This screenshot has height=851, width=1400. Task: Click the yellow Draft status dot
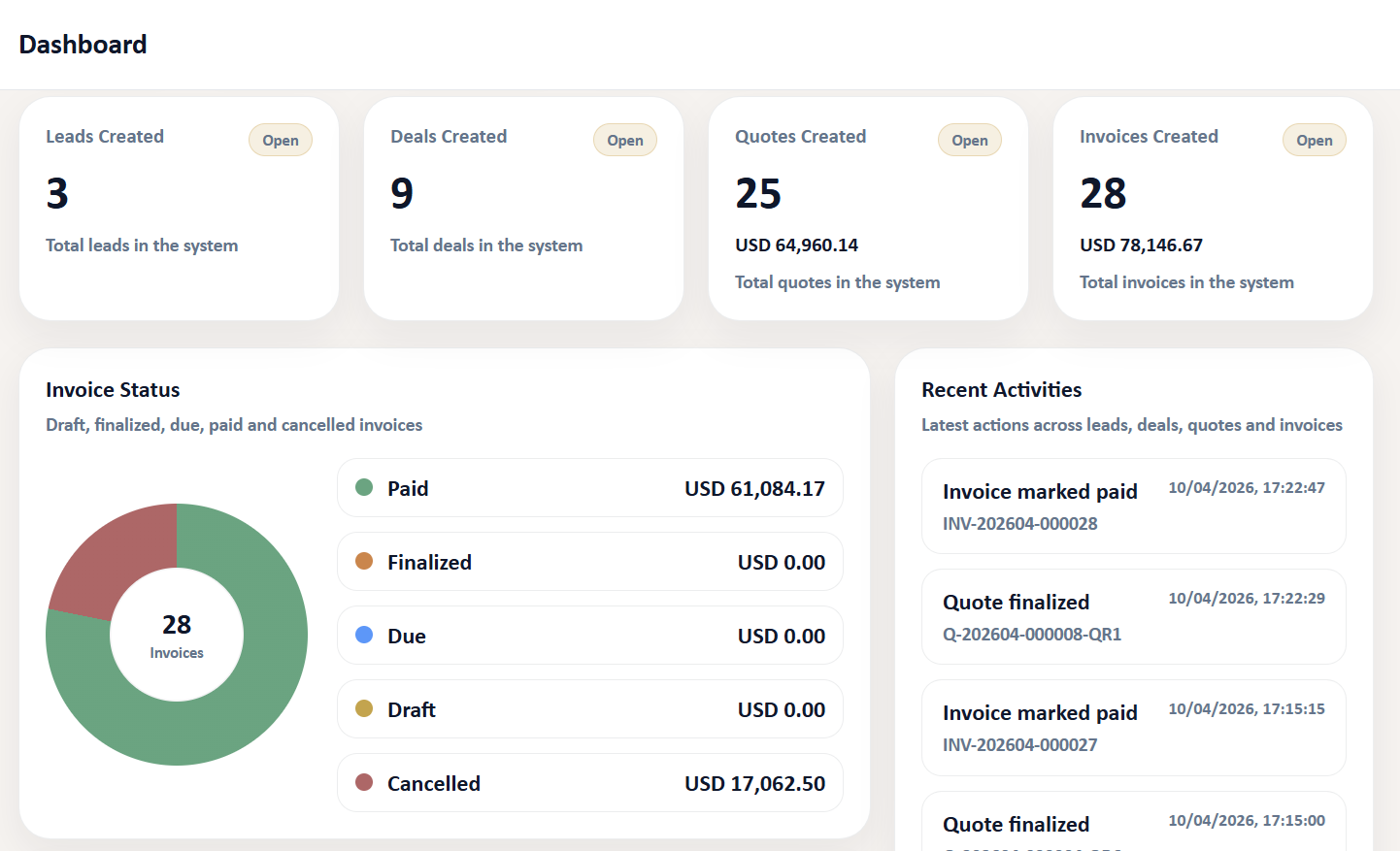point(364,708)
